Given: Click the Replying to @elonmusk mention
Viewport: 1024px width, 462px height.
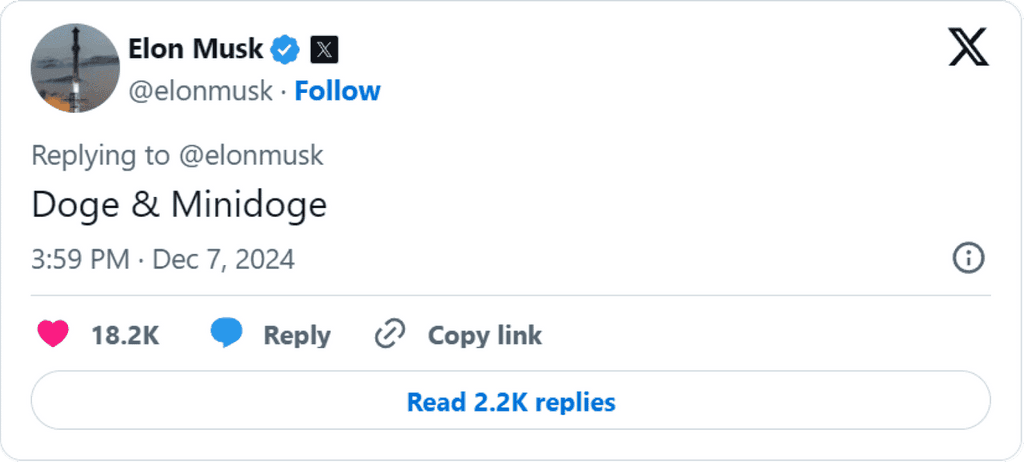Looking at the screenshot, I should 250,156.
